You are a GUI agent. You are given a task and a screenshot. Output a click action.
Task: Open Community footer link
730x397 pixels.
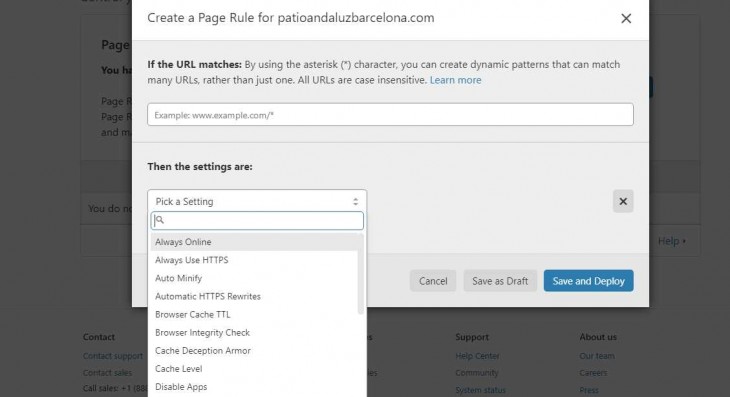[x=476, y=373]
